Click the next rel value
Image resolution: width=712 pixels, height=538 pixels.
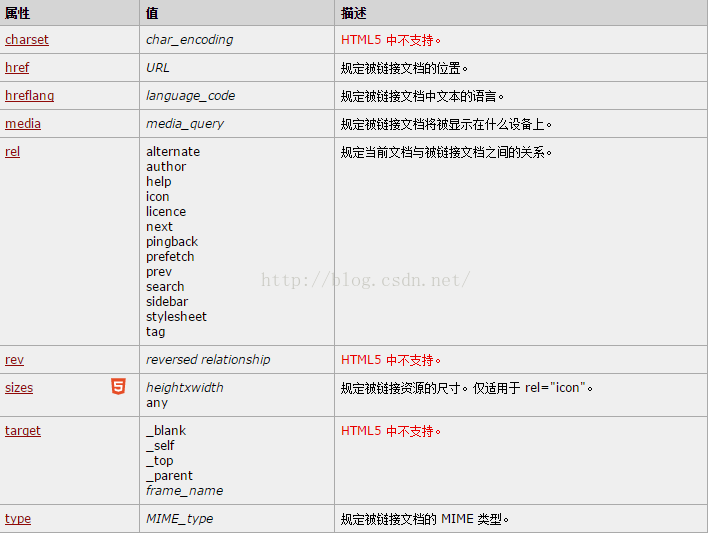159,227
